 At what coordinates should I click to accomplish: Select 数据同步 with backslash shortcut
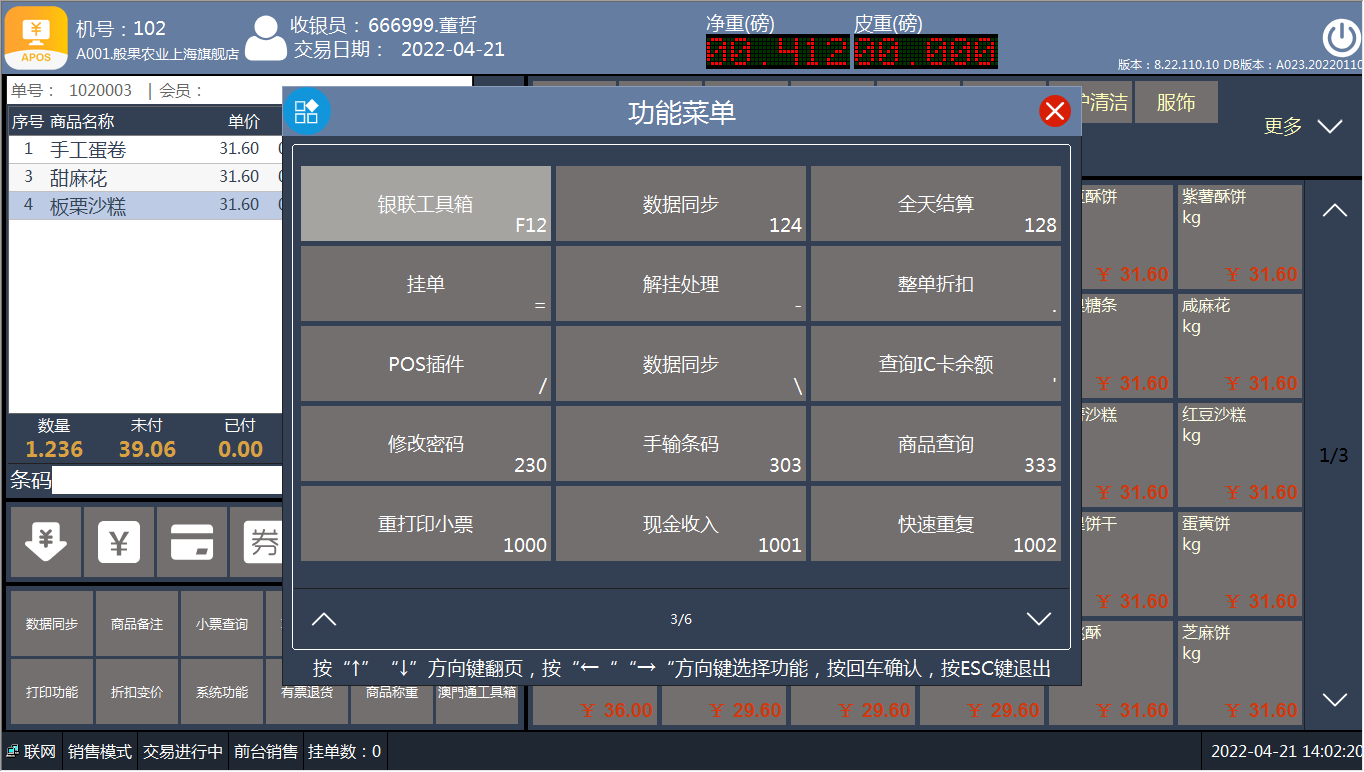click(x=681, y=364)
